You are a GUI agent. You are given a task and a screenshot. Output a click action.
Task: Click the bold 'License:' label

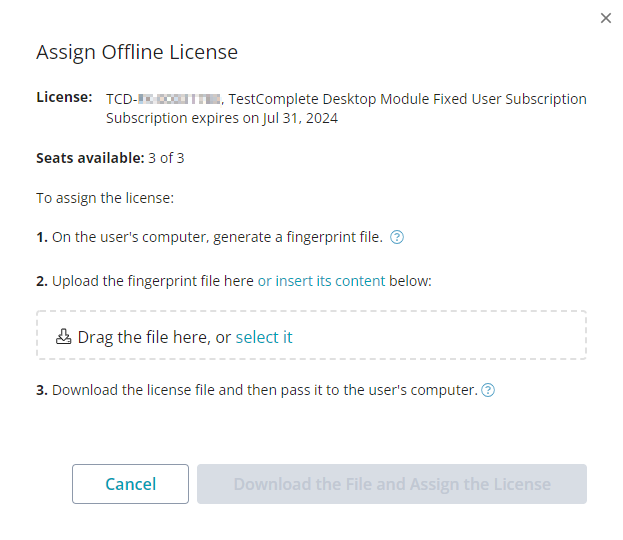(x=64, y=98)
